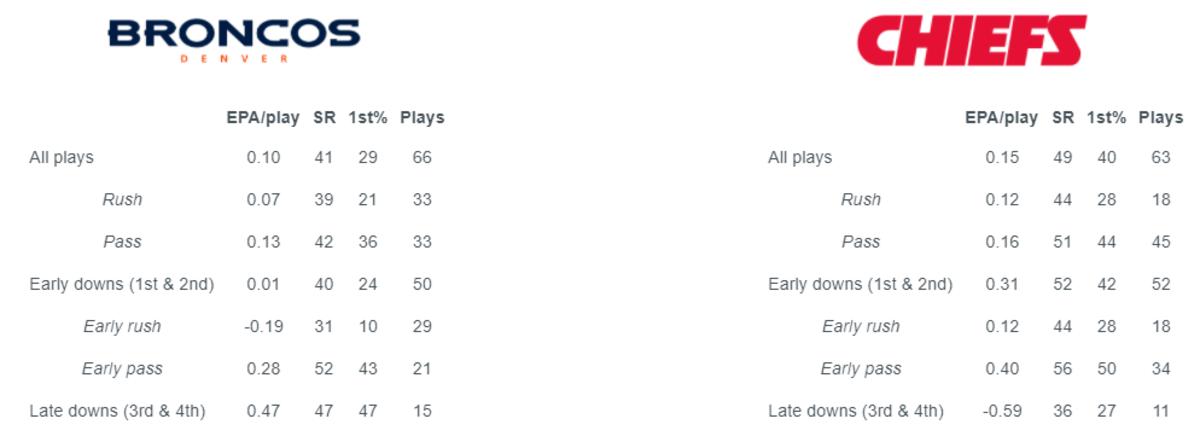Select Broncos 'Early downs (1st & 2nd)' label

pyautogui.click(x=122, y=284)
